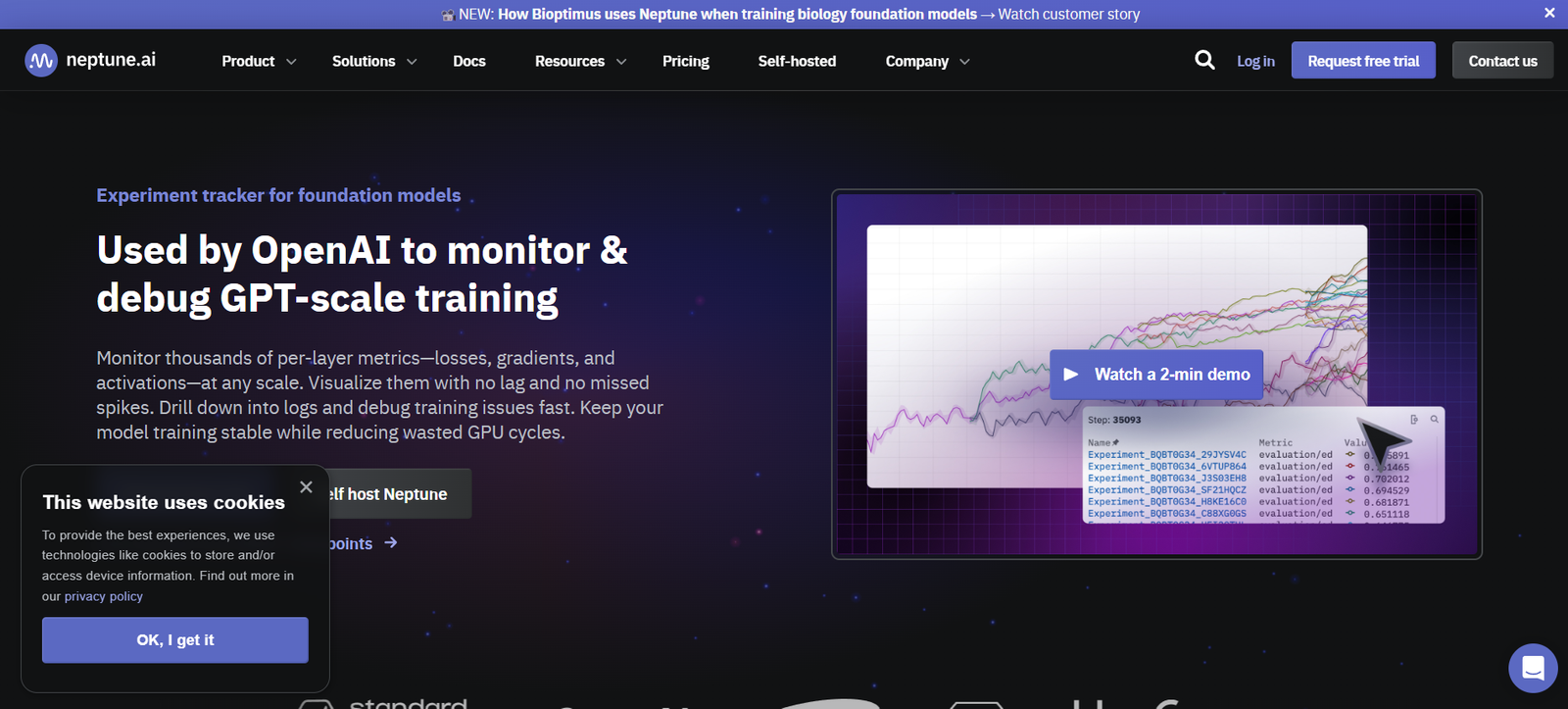Open the privacy policy link
Screen dimensions: 1568x709
[104, 596]
